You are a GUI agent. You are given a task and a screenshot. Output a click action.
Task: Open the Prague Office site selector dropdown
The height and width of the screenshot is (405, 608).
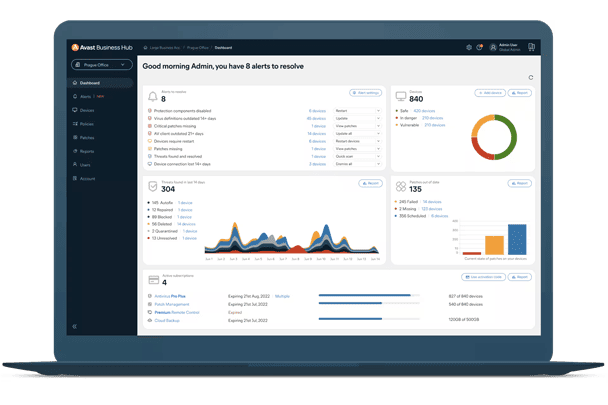pos(102,65)
